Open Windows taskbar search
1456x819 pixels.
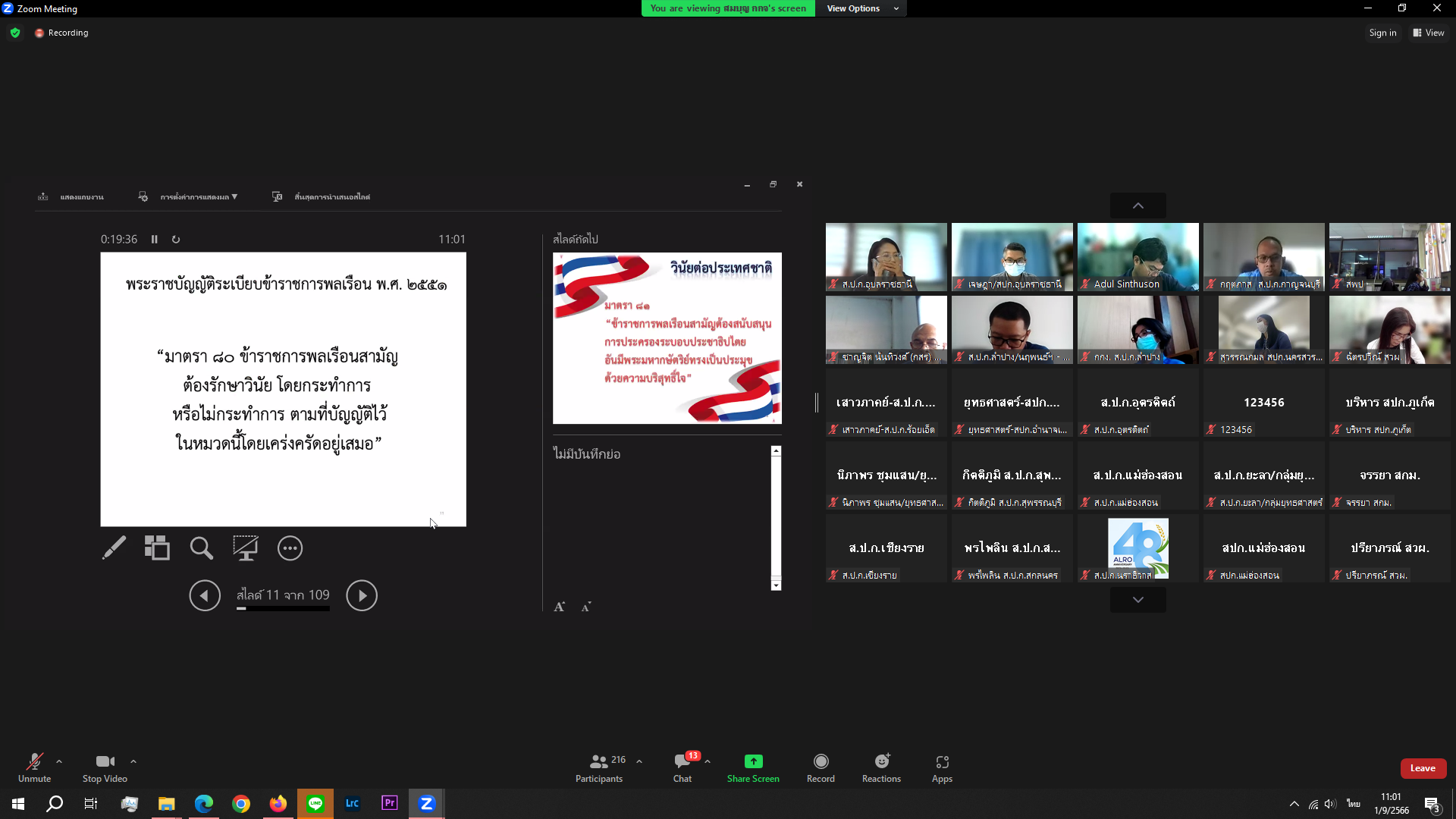click(55, 804)
